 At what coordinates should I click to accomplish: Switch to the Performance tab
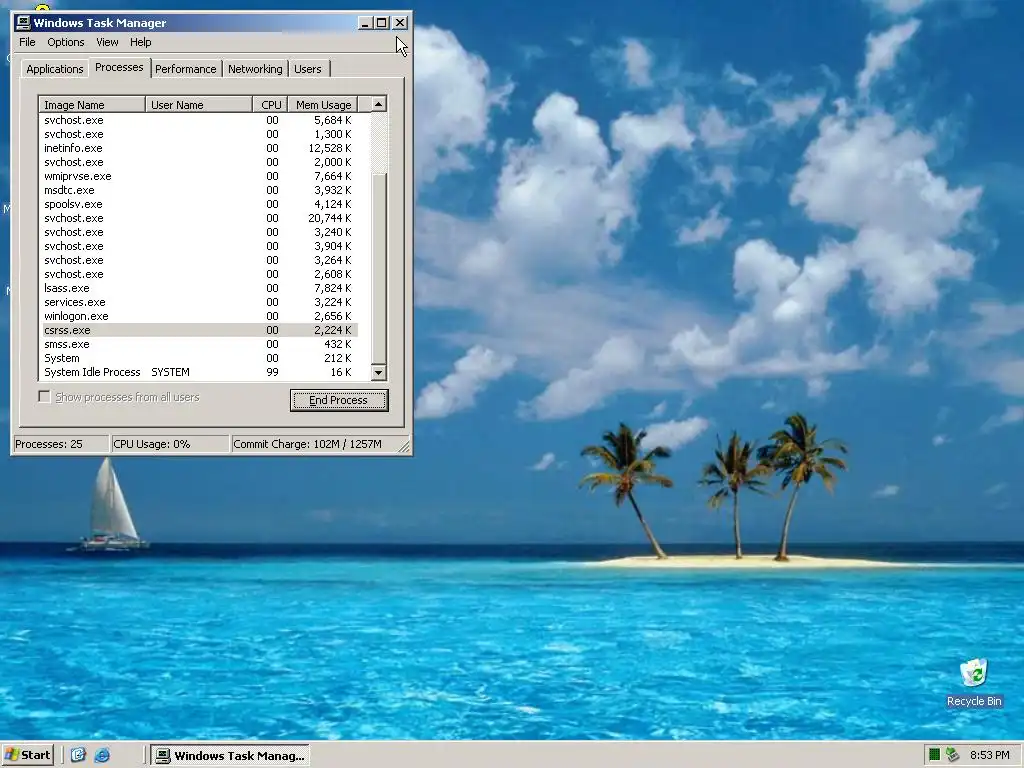(185, 69)
